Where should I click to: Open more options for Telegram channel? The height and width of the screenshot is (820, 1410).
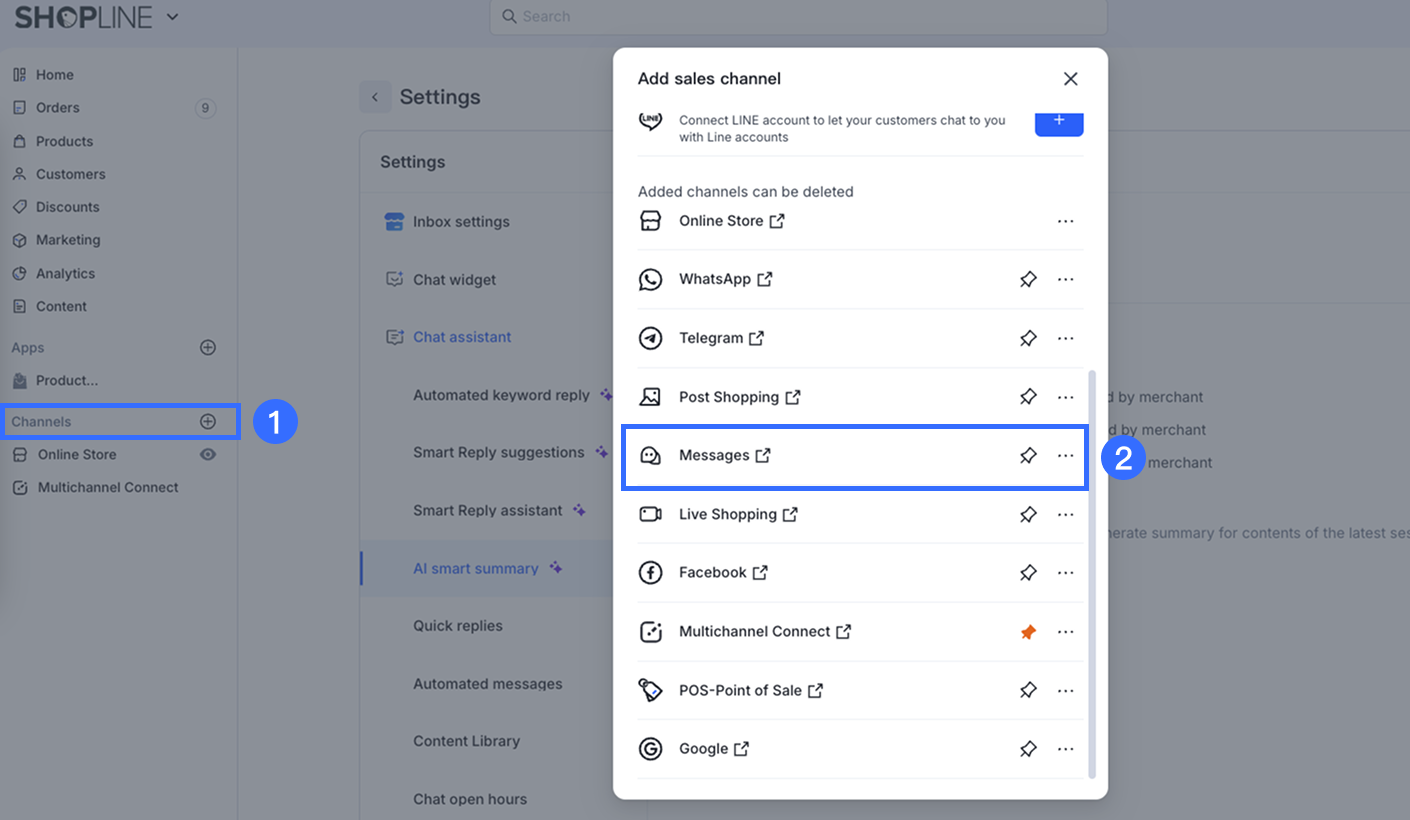click(1065, 339)
